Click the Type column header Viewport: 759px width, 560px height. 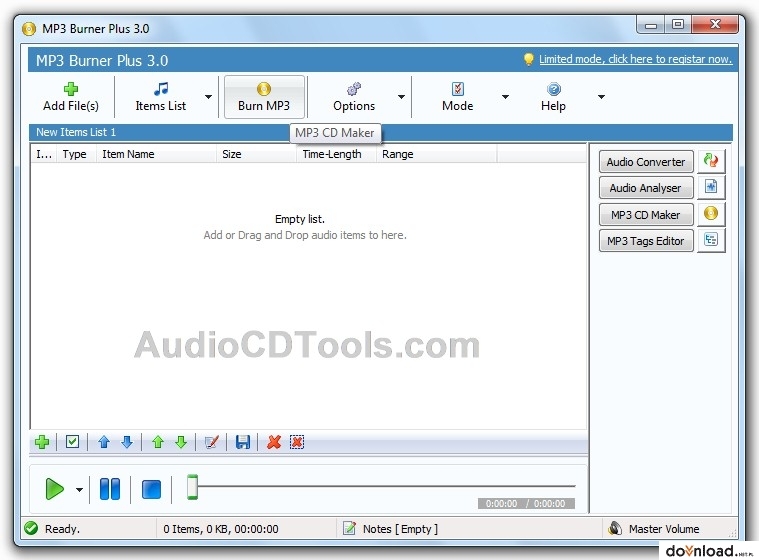75,154
